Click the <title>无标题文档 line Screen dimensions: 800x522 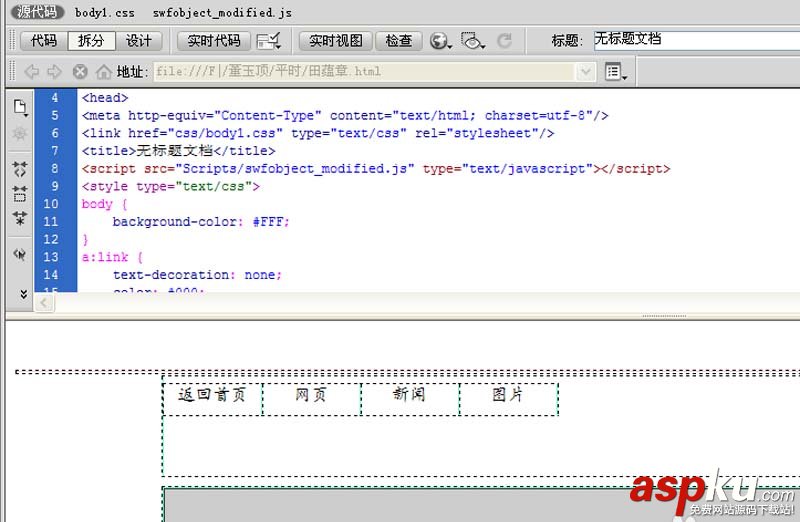(x=179, y=151)
